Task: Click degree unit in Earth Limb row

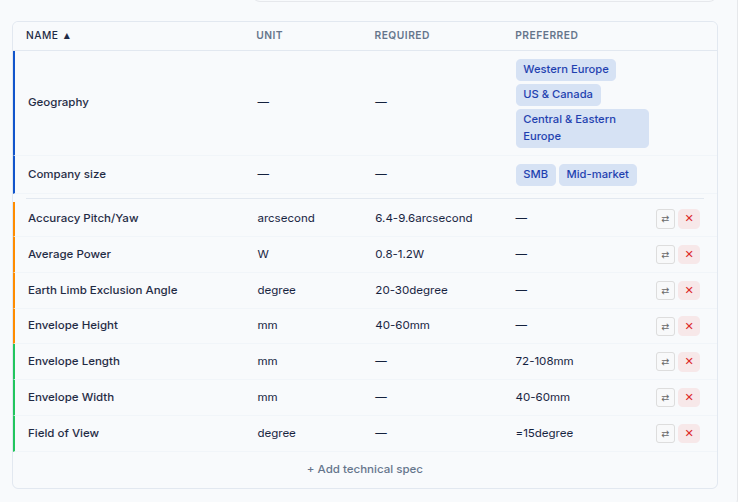Action: [x=276, y=290]
